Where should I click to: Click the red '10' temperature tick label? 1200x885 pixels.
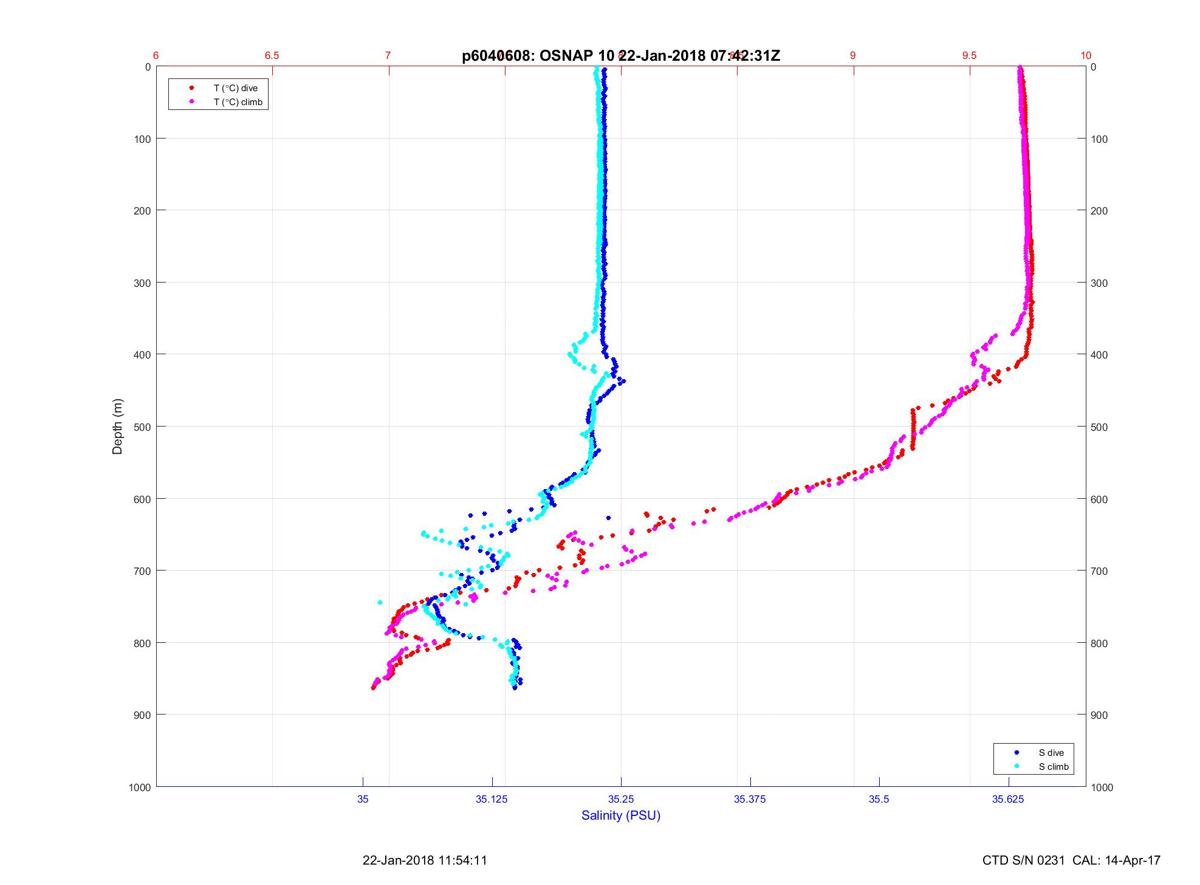coord(1086,56)
